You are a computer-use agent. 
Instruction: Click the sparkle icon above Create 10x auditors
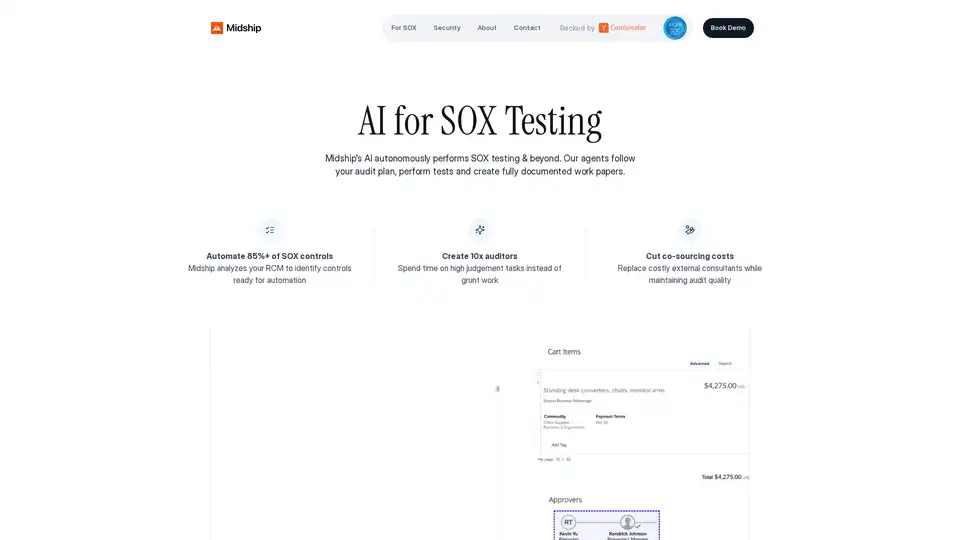[480, 230]
